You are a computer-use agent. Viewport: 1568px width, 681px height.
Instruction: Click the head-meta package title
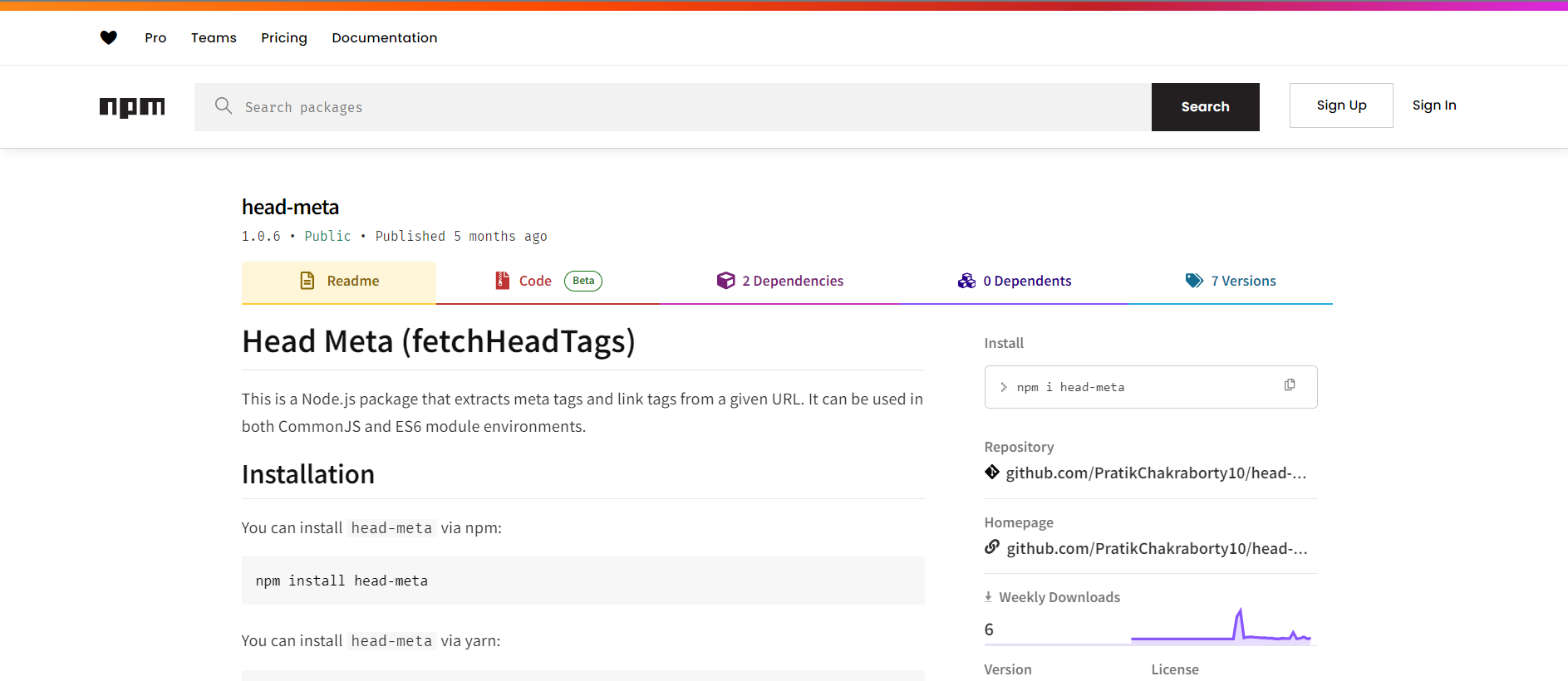pos(291,207)
